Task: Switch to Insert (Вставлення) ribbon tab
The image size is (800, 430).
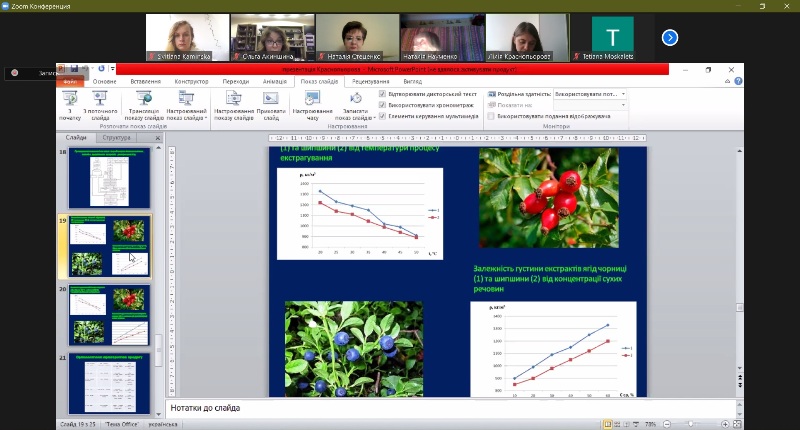Action: point(145,82)
